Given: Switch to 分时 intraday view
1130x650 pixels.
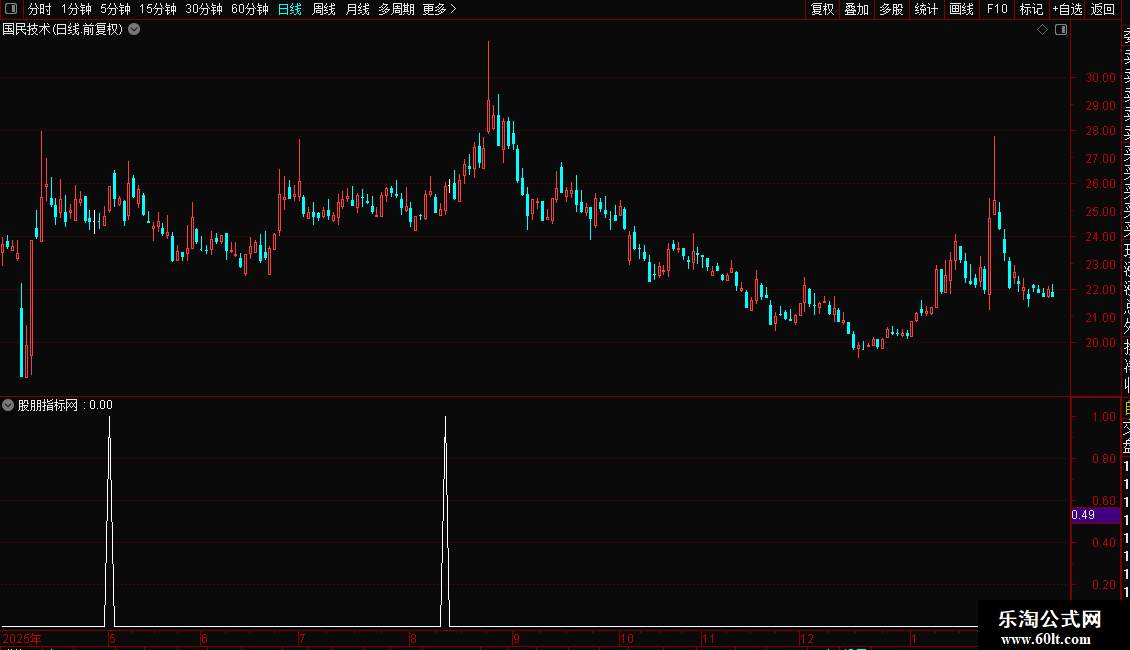Looking at the screenshot, I should tap(40, 9).
